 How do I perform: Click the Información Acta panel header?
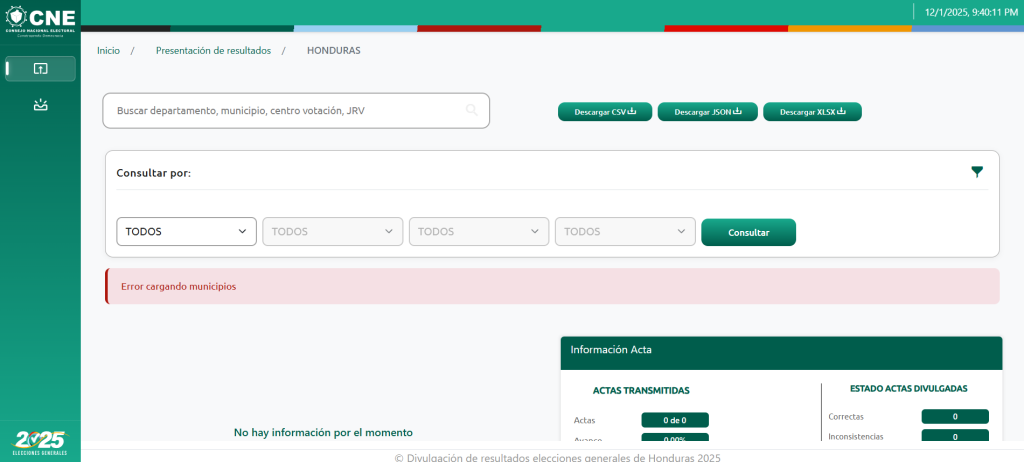(781, 353)
